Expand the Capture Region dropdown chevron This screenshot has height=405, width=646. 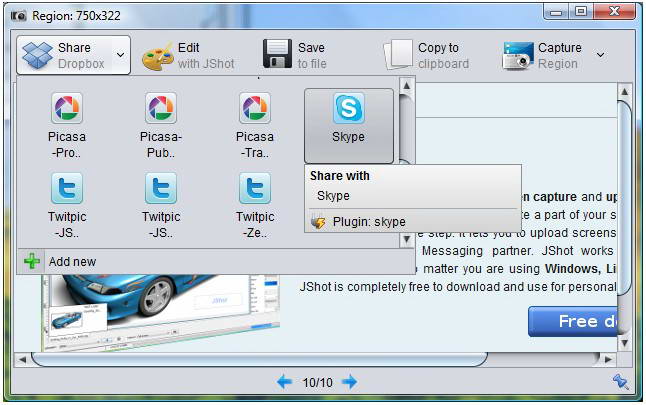[601, 55]
